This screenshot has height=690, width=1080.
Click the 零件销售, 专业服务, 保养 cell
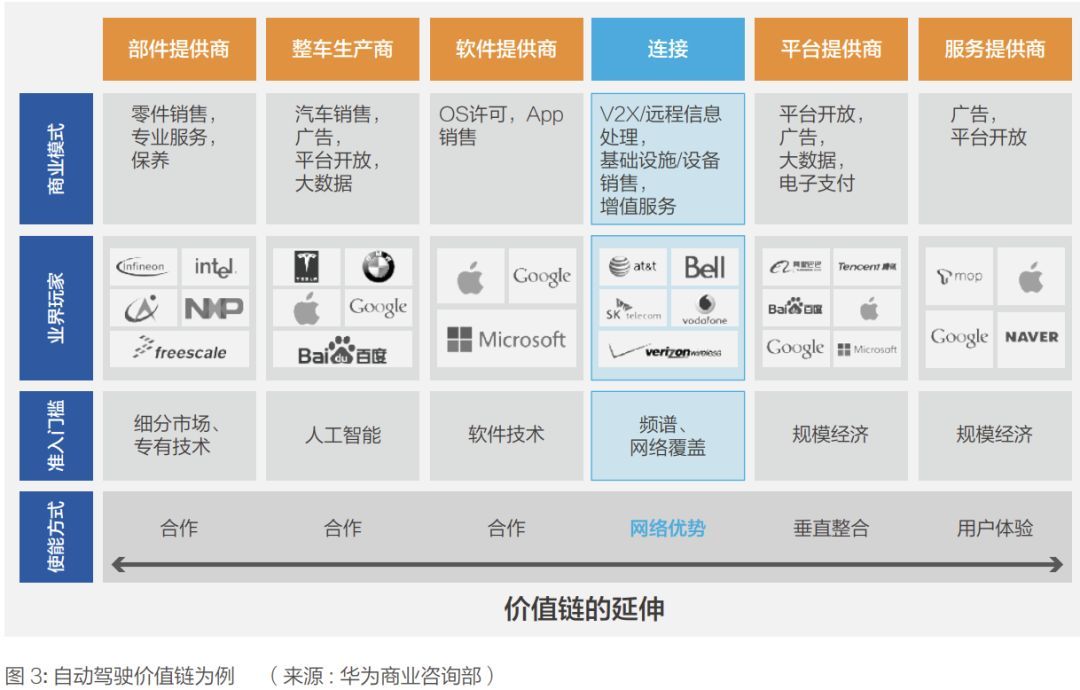(179, 158)
